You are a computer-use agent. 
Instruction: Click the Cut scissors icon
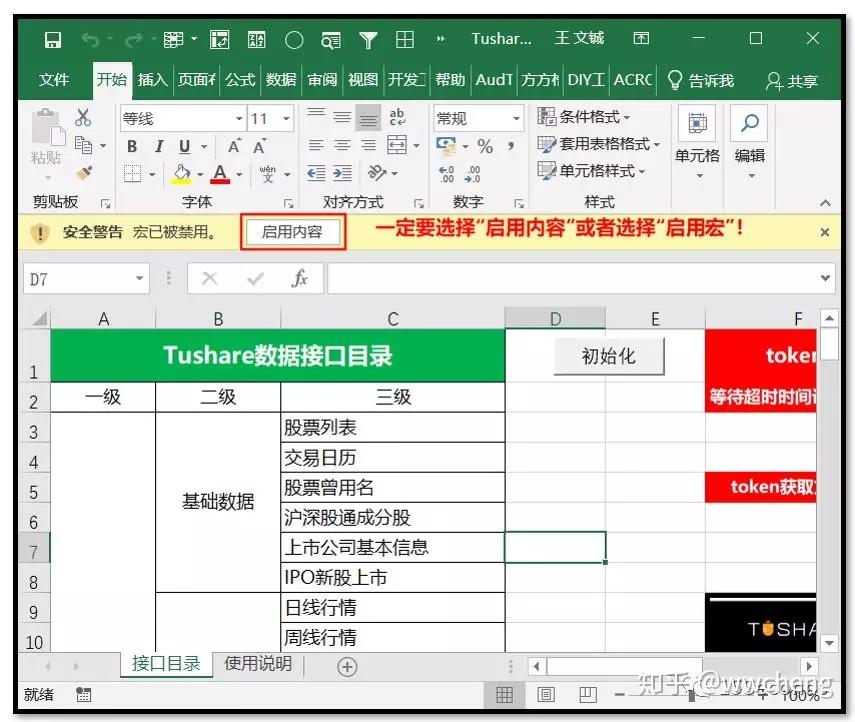(83, 118)
